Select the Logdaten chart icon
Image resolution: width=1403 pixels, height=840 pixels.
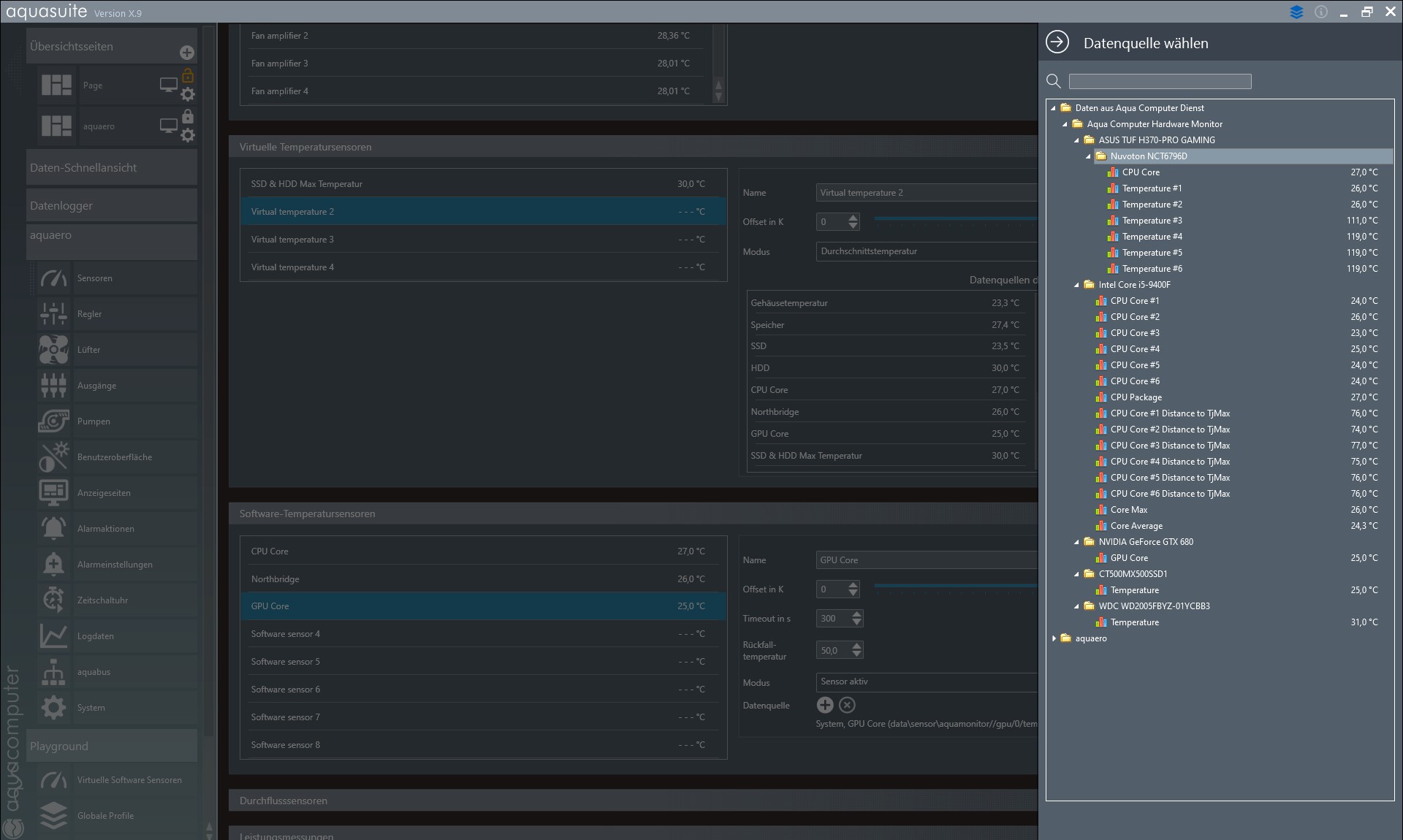point(53,636)
